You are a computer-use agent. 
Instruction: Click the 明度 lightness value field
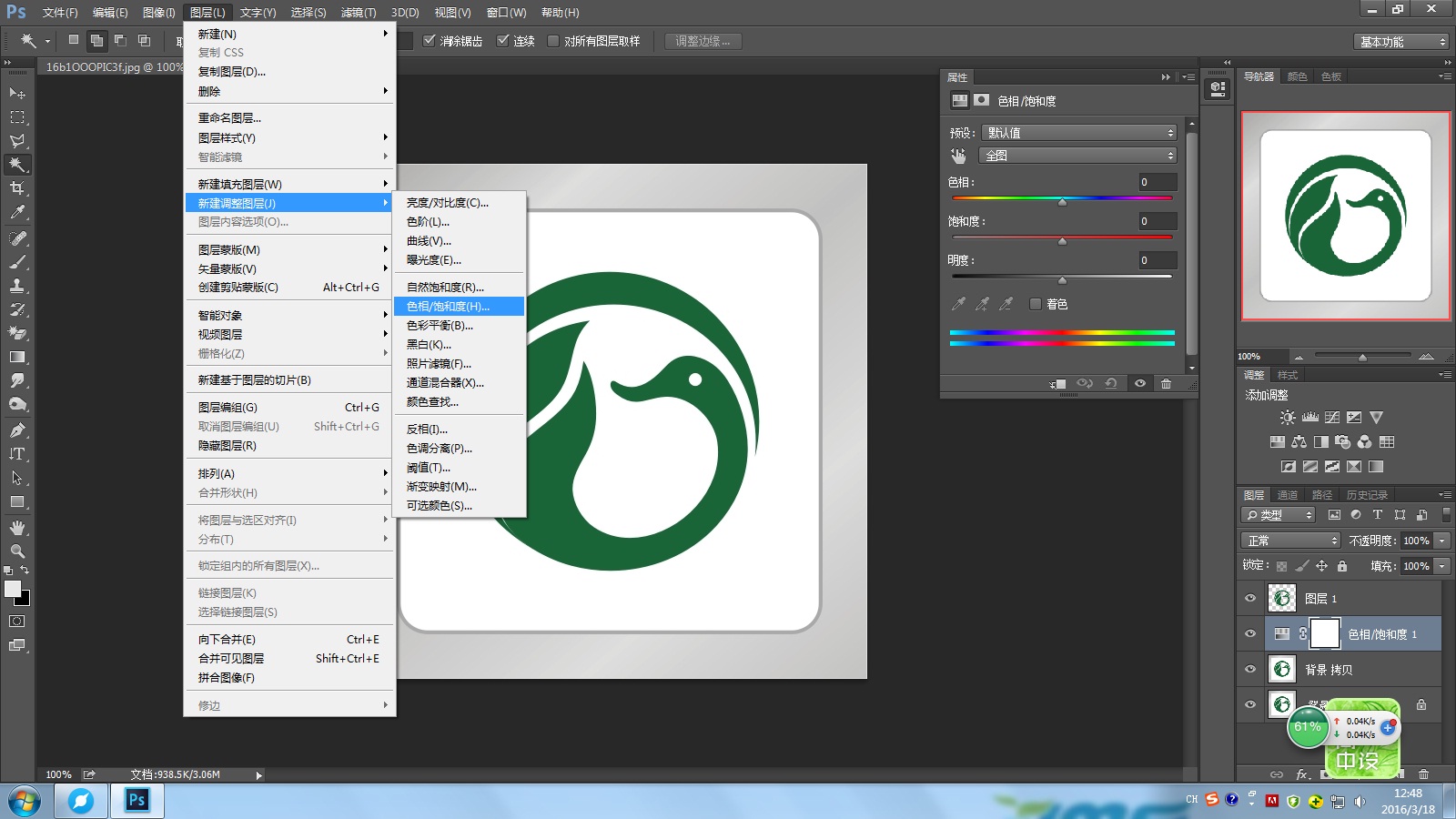pos(1158,260)
